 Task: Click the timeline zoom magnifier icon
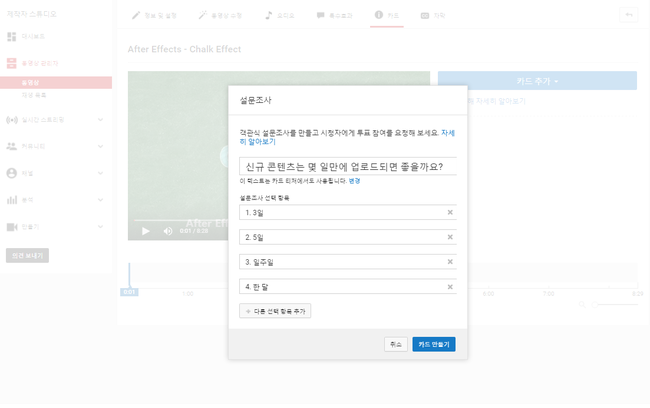(x=582, y=305)
